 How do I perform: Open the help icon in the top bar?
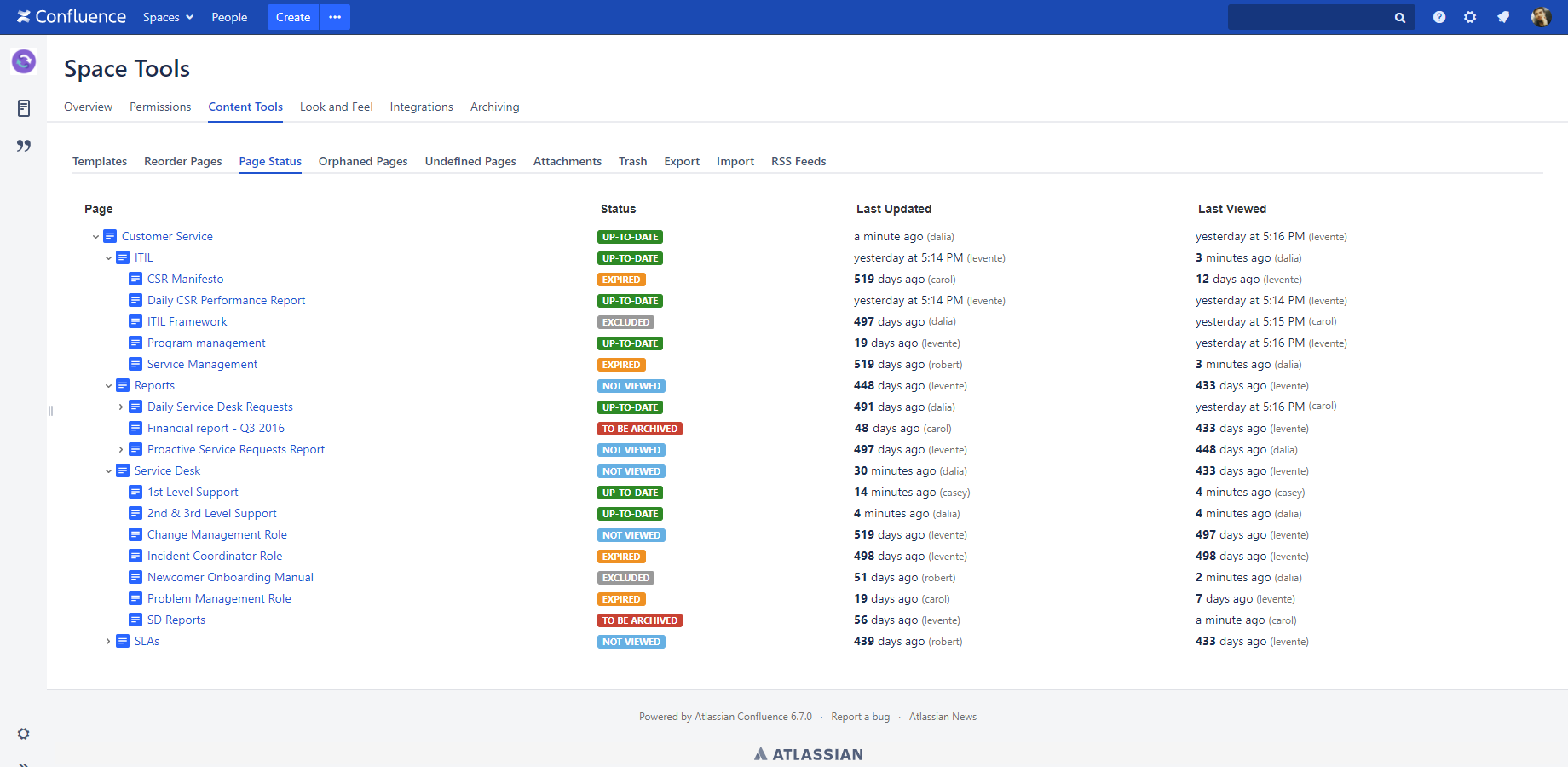[1439, 17]
